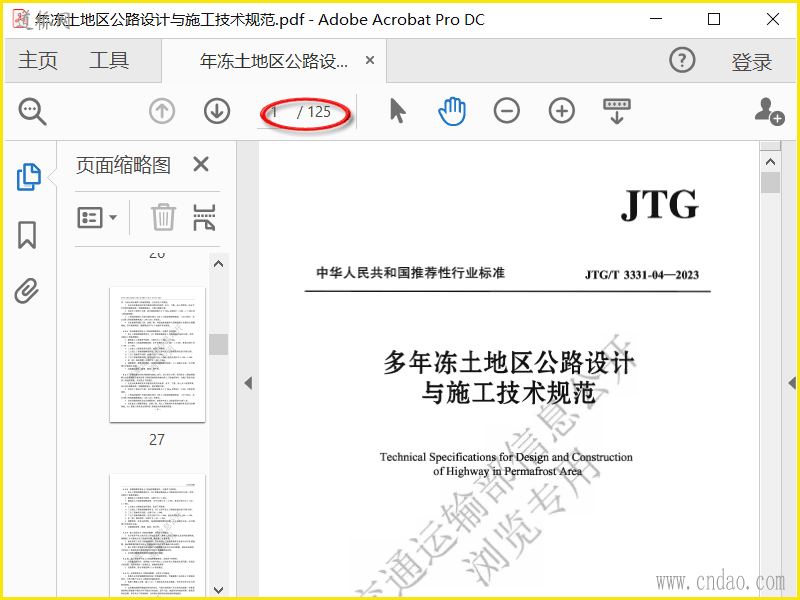Click document scroll up arrow

(770, 162)
